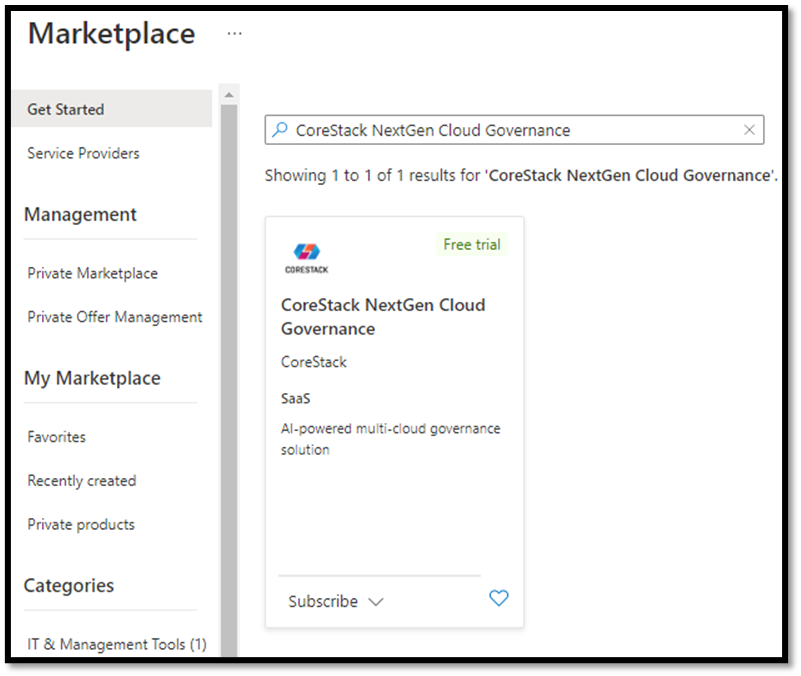Click the Subscribe button

click(x=323, y=602)
